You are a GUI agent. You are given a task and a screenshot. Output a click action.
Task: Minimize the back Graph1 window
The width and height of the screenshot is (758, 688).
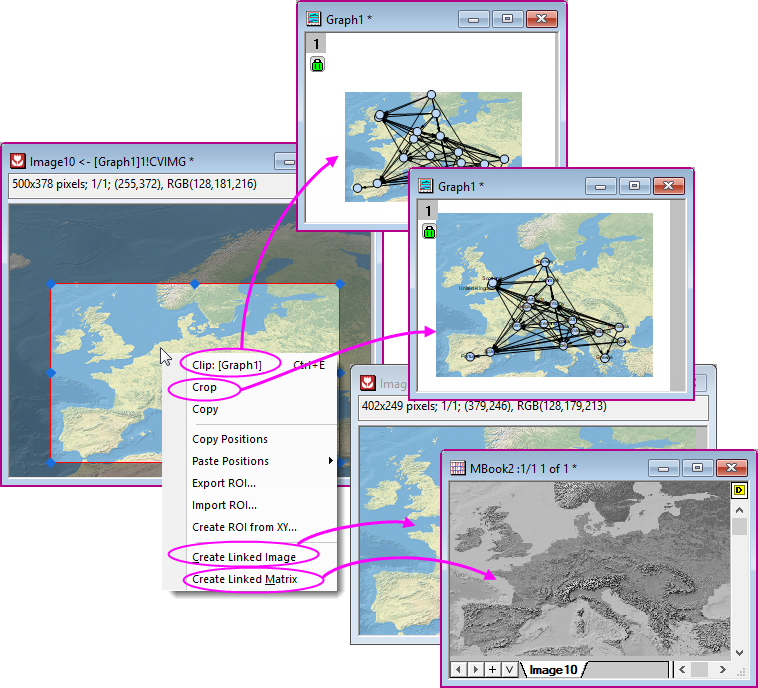[x=473, y=19]
